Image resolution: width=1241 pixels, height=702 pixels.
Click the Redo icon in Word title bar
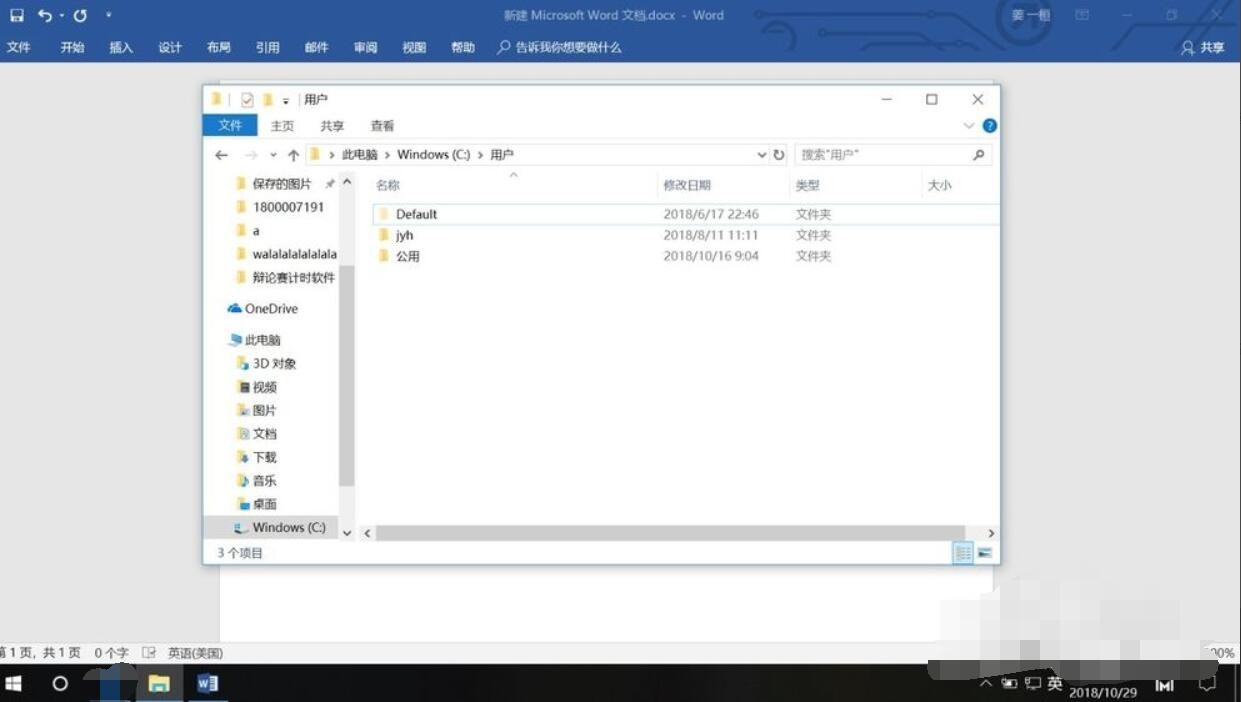pos(80,15)
